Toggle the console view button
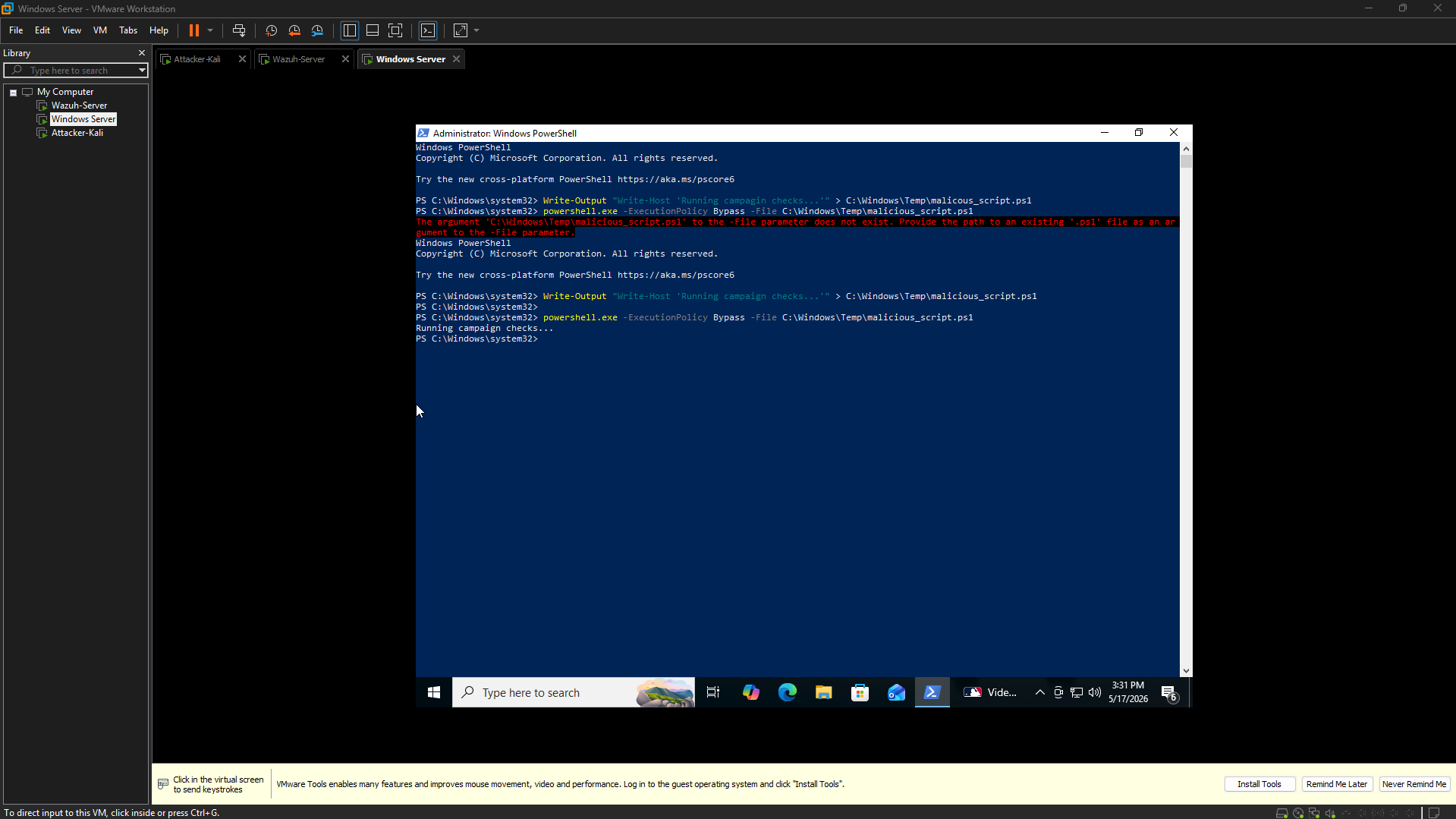1456x819 pixels. click(x=428, y=30)
